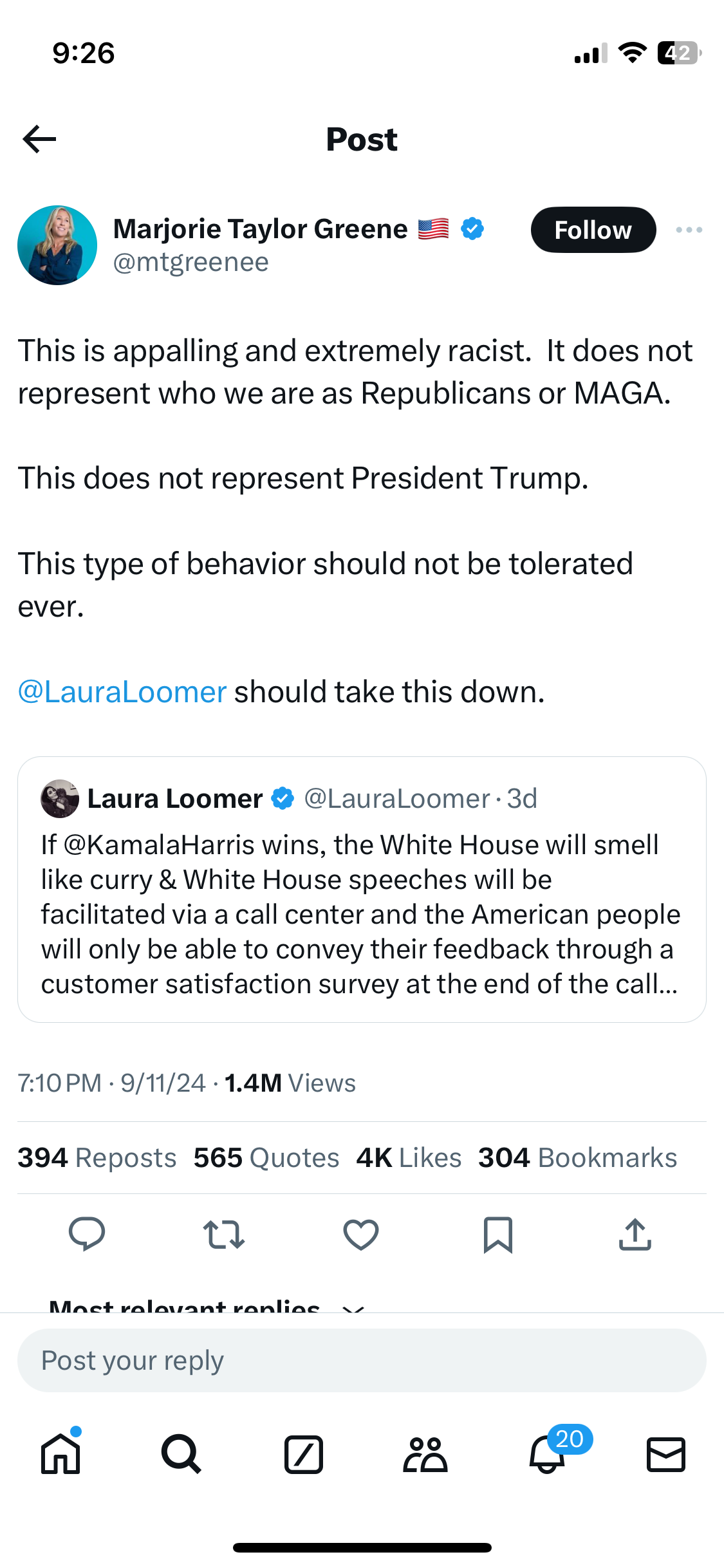Screen dimensions: 724x1568
Task: Open the Messages envelope icon
Action: tap(665, 1454)
